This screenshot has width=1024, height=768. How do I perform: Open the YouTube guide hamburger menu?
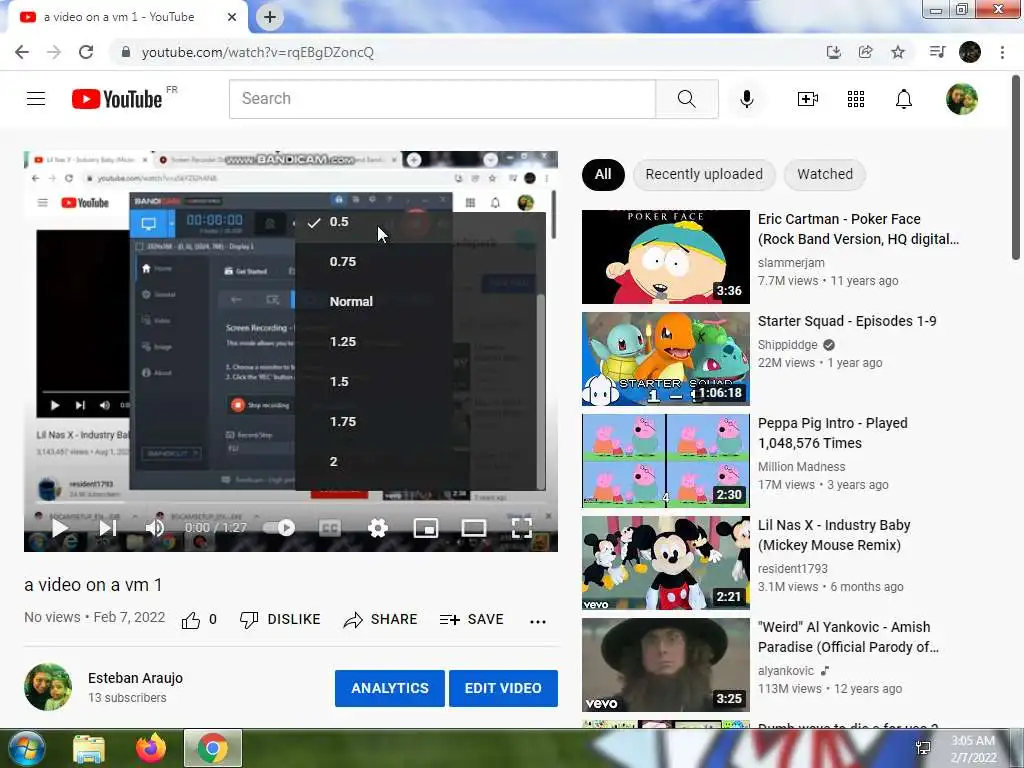(x=36, y=99)
